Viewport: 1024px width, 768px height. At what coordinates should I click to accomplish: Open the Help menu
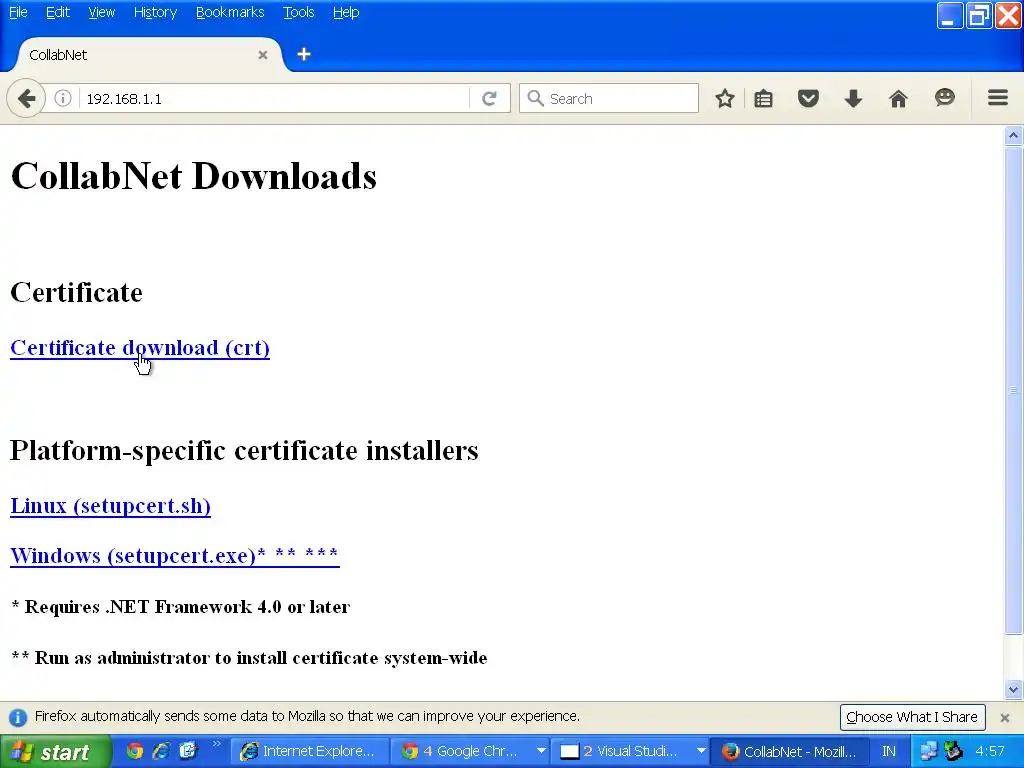[x=346, y=12]
